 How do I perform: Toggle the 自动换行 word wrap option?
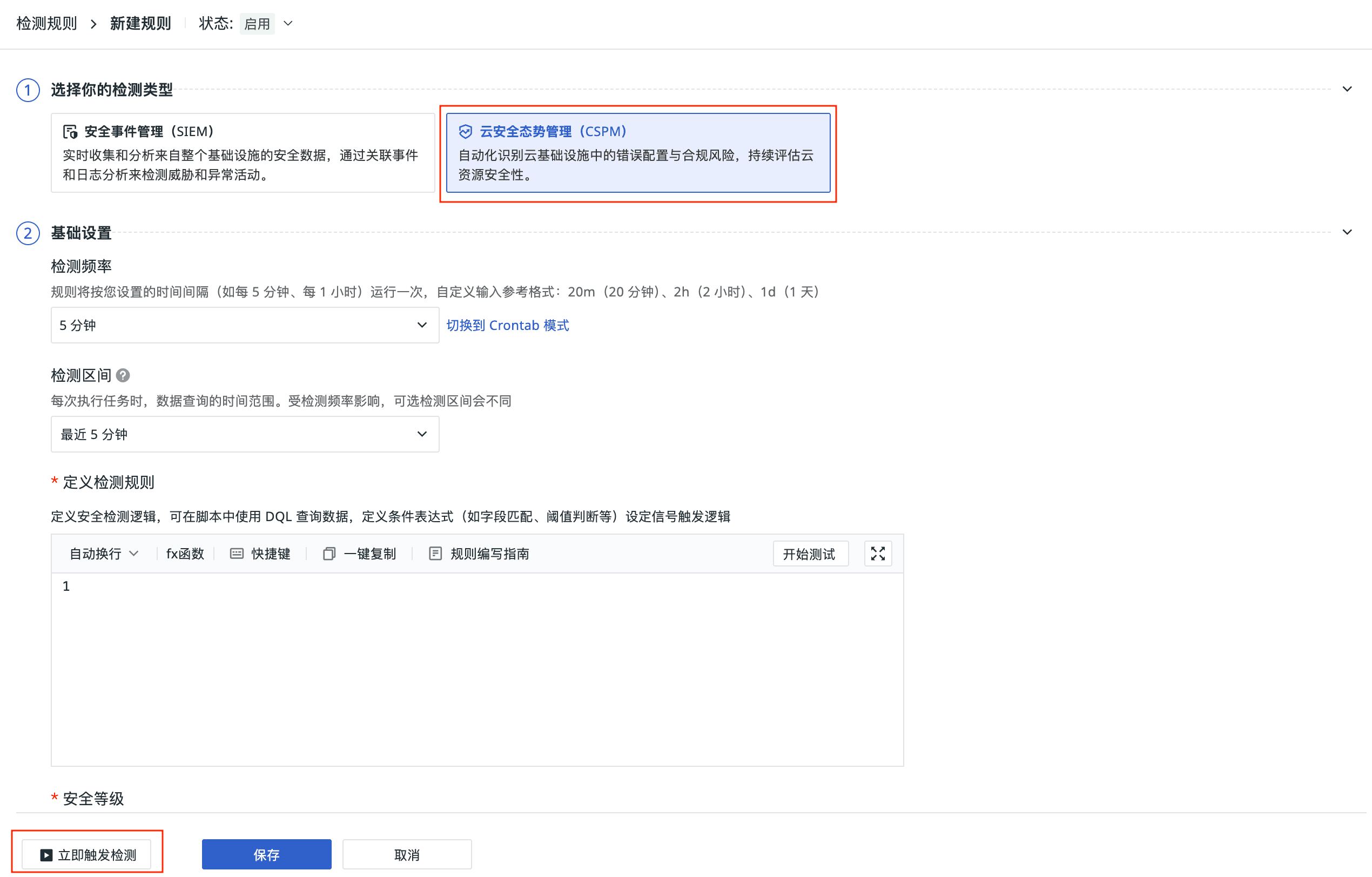click(x=103, y=554)
